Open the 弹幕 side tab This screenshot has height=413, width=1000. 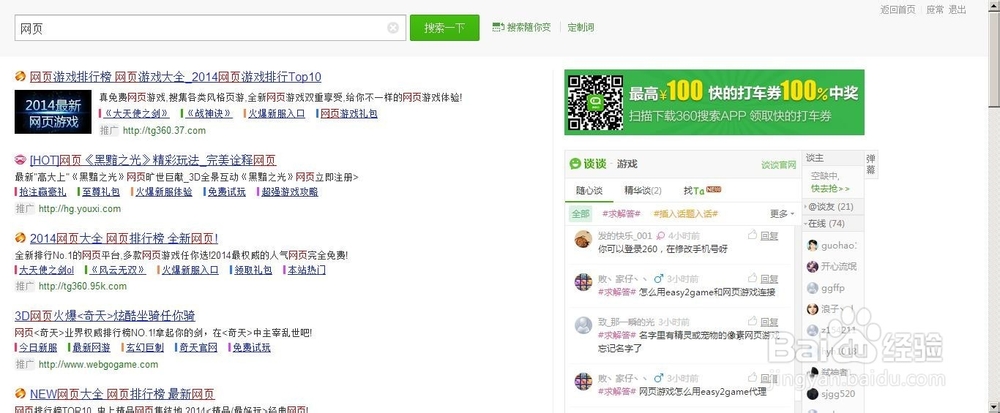(871, 164)
